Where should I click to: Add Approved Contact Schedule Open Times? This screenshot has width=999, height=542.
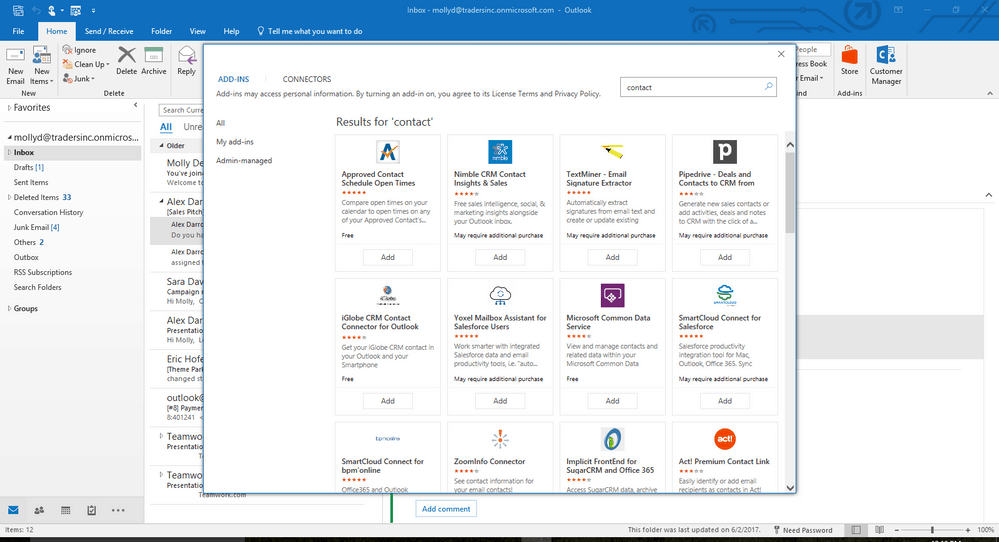[x=387, y=257]
